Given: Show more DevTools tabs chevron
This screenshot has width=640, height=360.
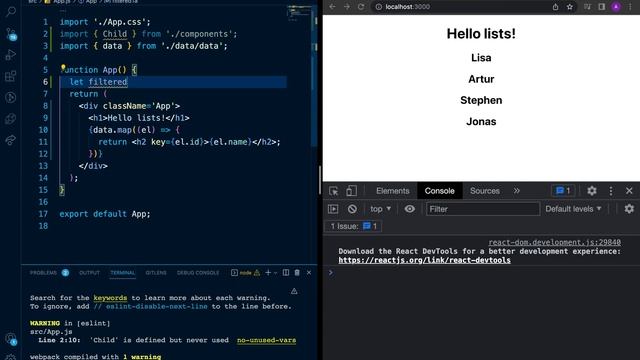Looking at the screenshot, I should [x=517, y=191].
